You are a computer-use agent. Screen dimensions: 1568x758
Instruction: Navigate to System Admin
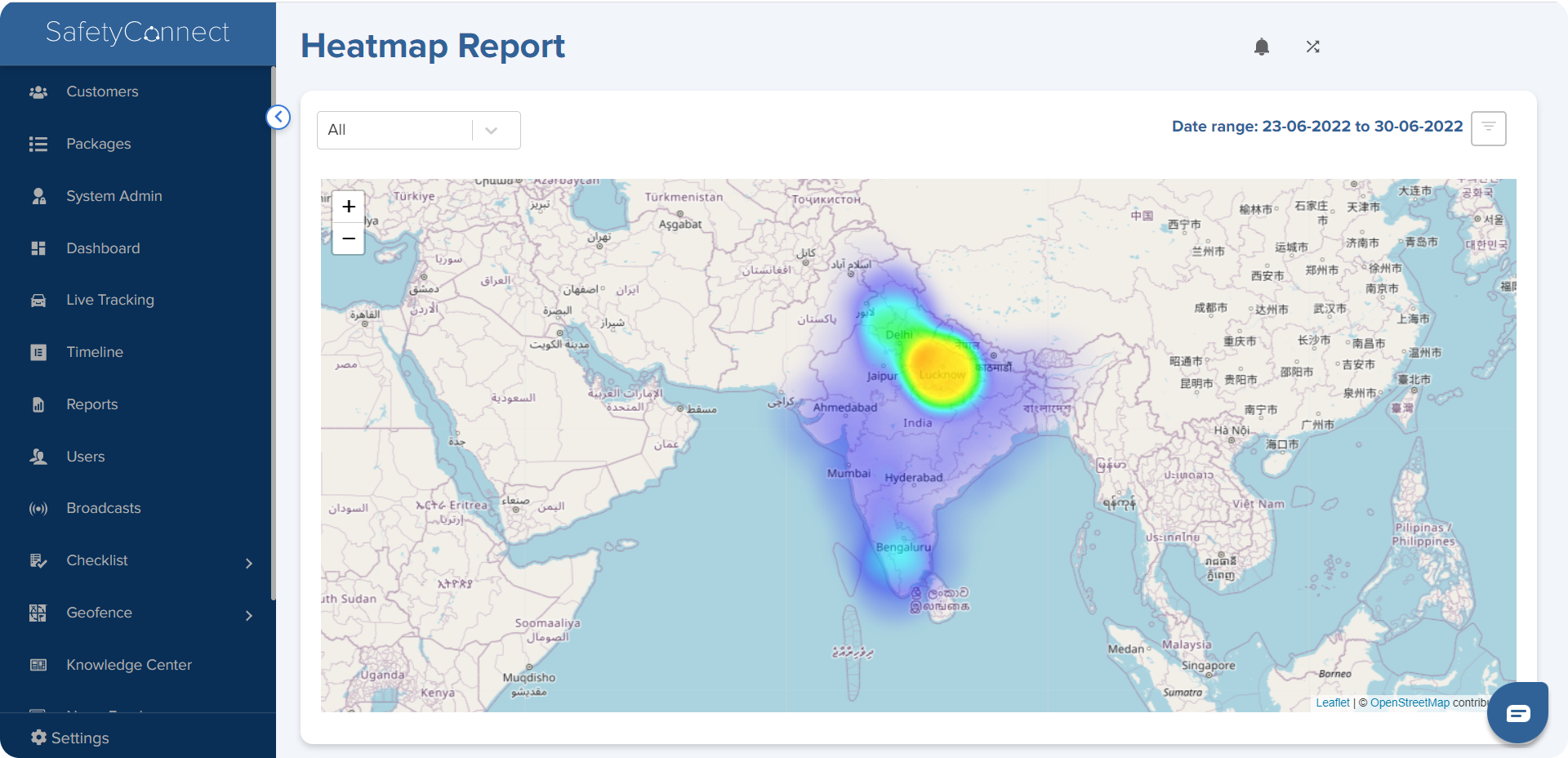click(x=114, y=197)
